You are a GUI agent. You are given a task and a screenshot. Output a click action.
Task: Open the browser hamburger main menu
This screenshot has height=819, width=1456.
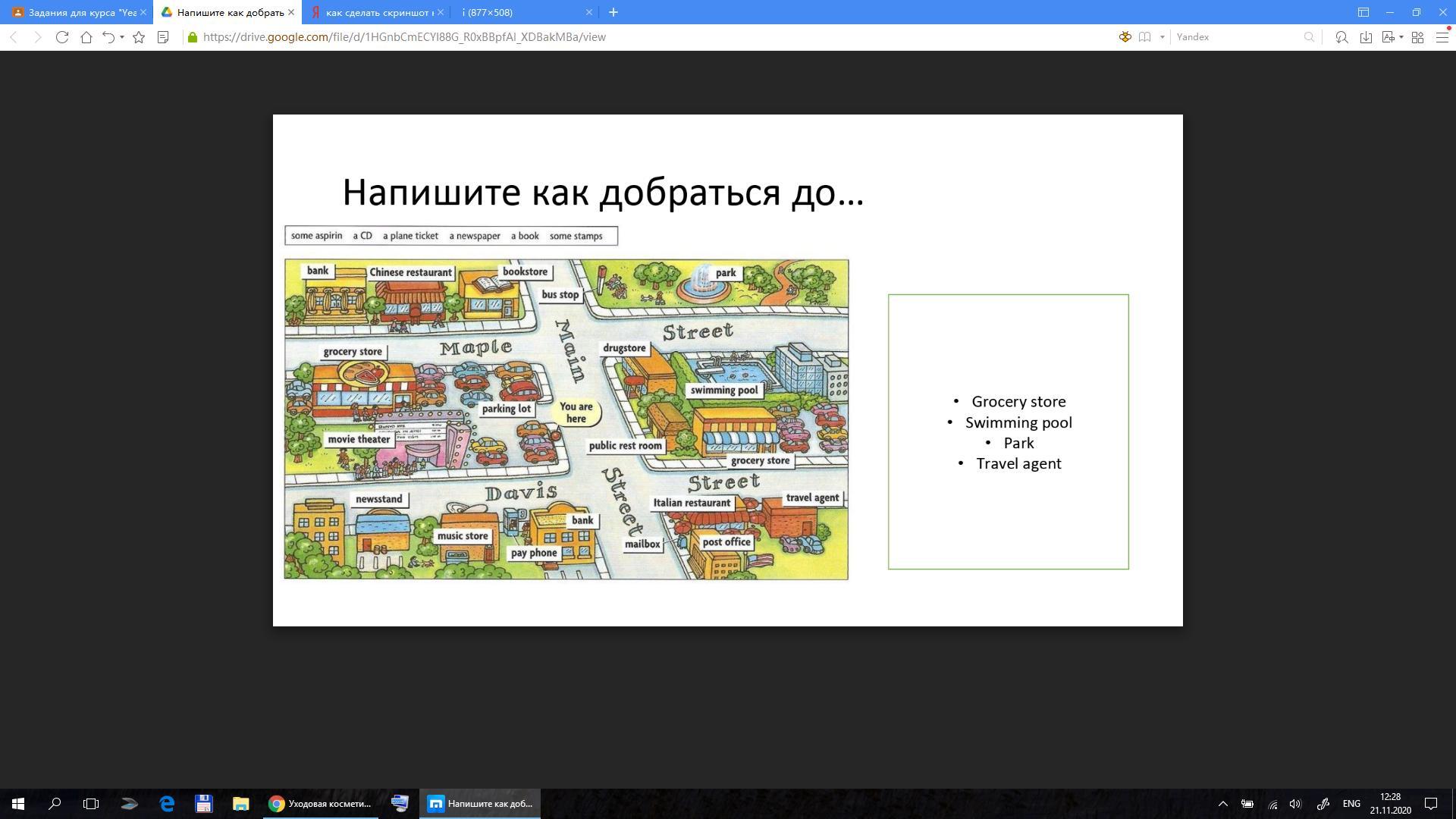1442,37
